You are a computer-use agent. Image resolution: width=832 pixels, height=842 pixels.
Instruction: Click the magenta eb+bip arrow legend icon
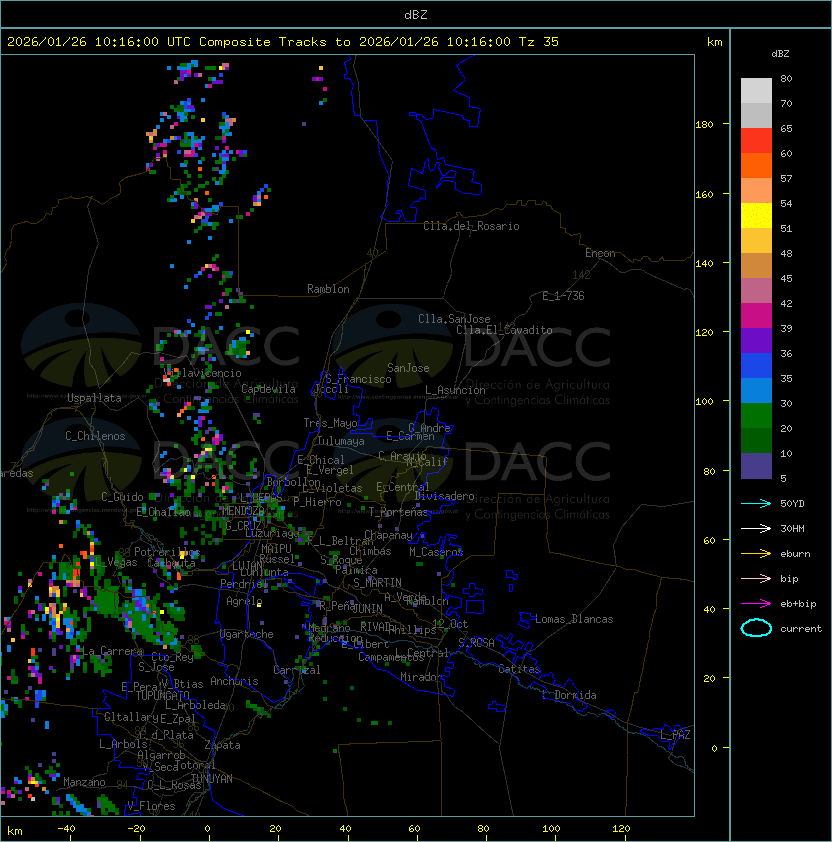tap(756, 604)
